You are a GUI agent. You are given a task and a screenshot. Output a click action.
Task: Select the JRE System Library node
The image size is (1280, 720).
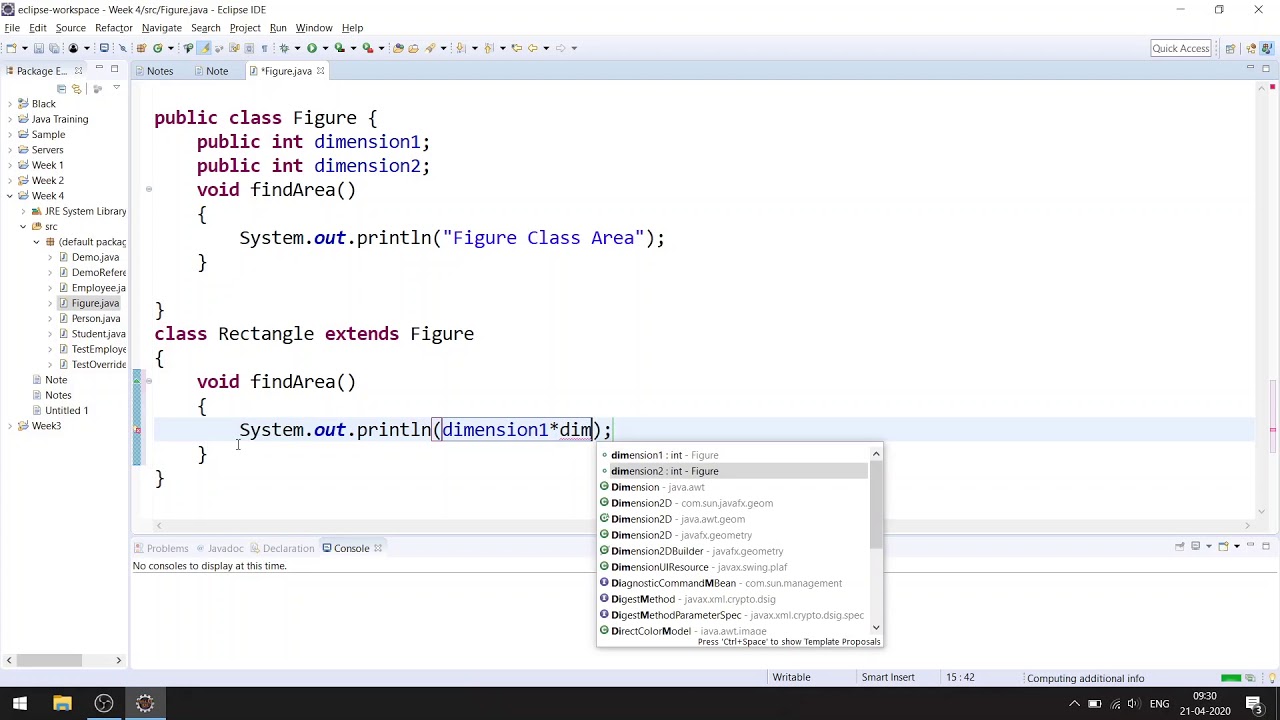pyautogui.click(x=85, y=211)
